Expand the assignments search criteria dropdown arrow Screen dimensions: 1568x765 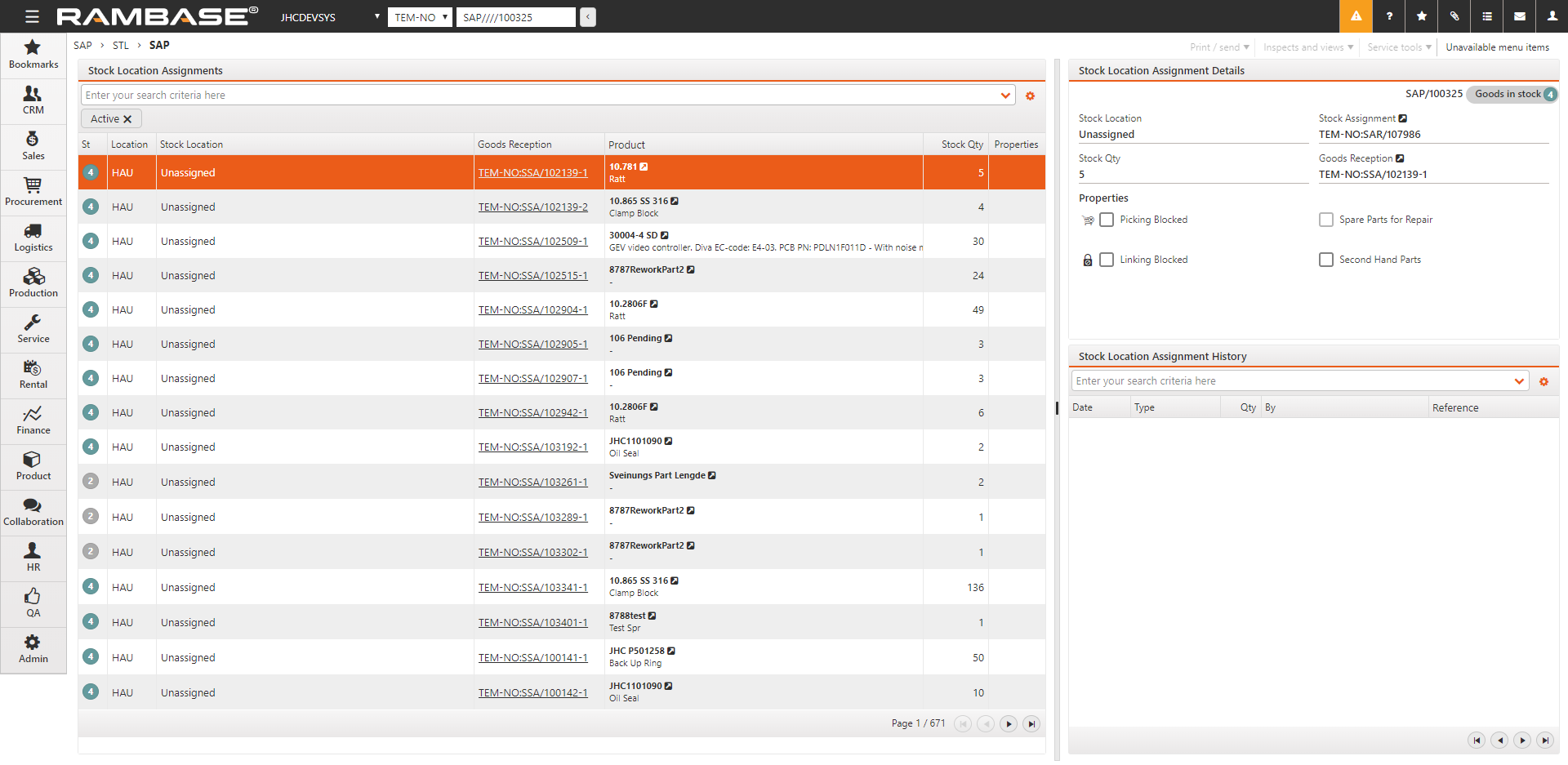[1005, 96]
